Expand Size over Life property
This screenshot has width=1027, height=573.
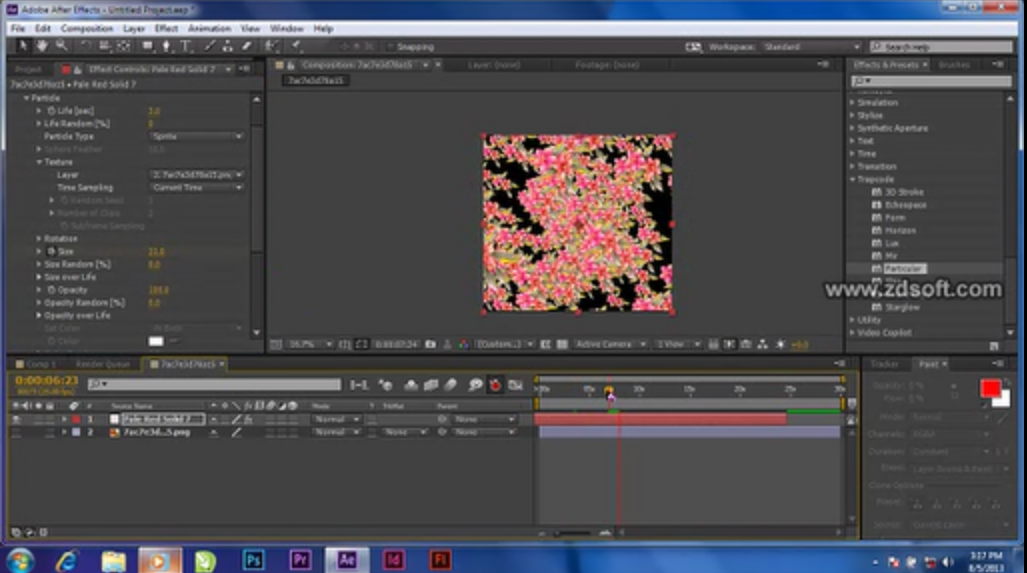(39, 277)
